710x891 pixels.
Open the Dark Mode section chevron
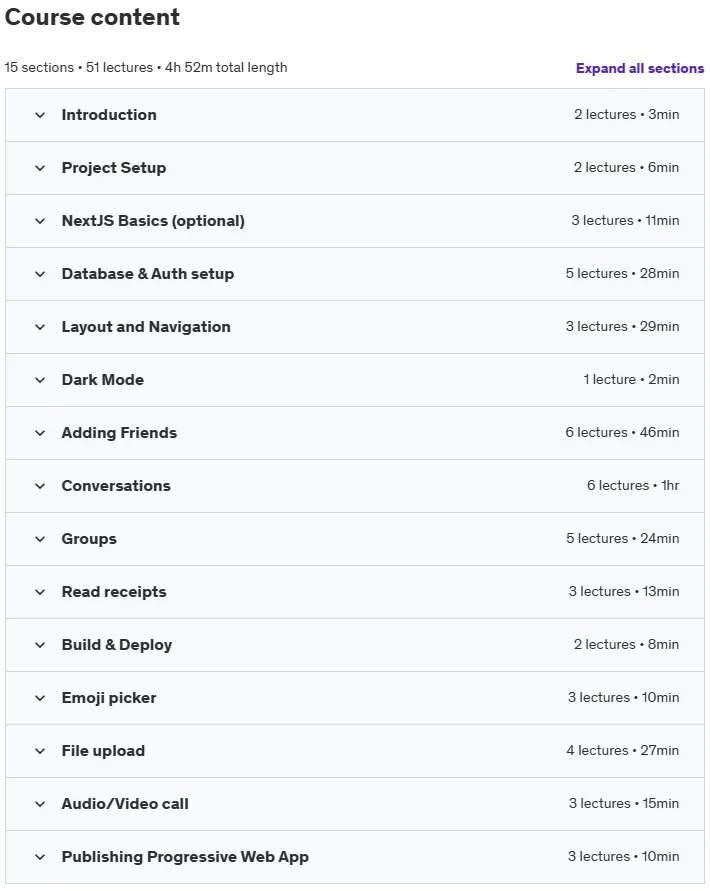click(40, 380)
